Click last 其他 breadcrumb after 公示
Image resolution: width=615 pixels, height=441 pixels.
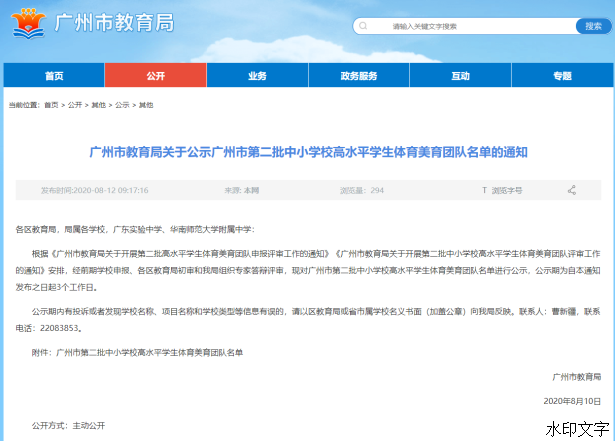click(146, 105)
